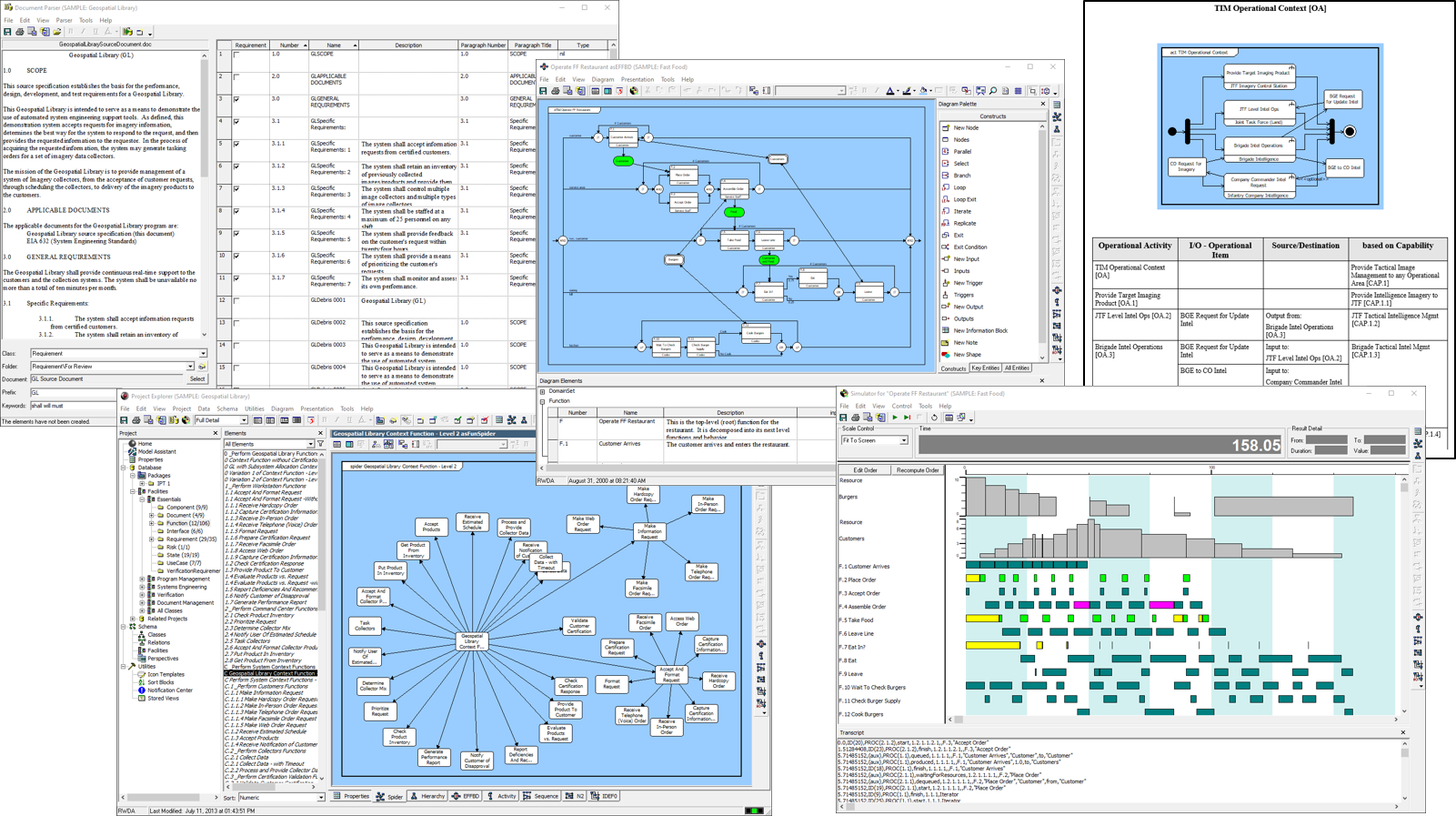Screen dimensions: 1456x816
Task: Open Class dropdown in Document Parser
Action: (203, 354)
